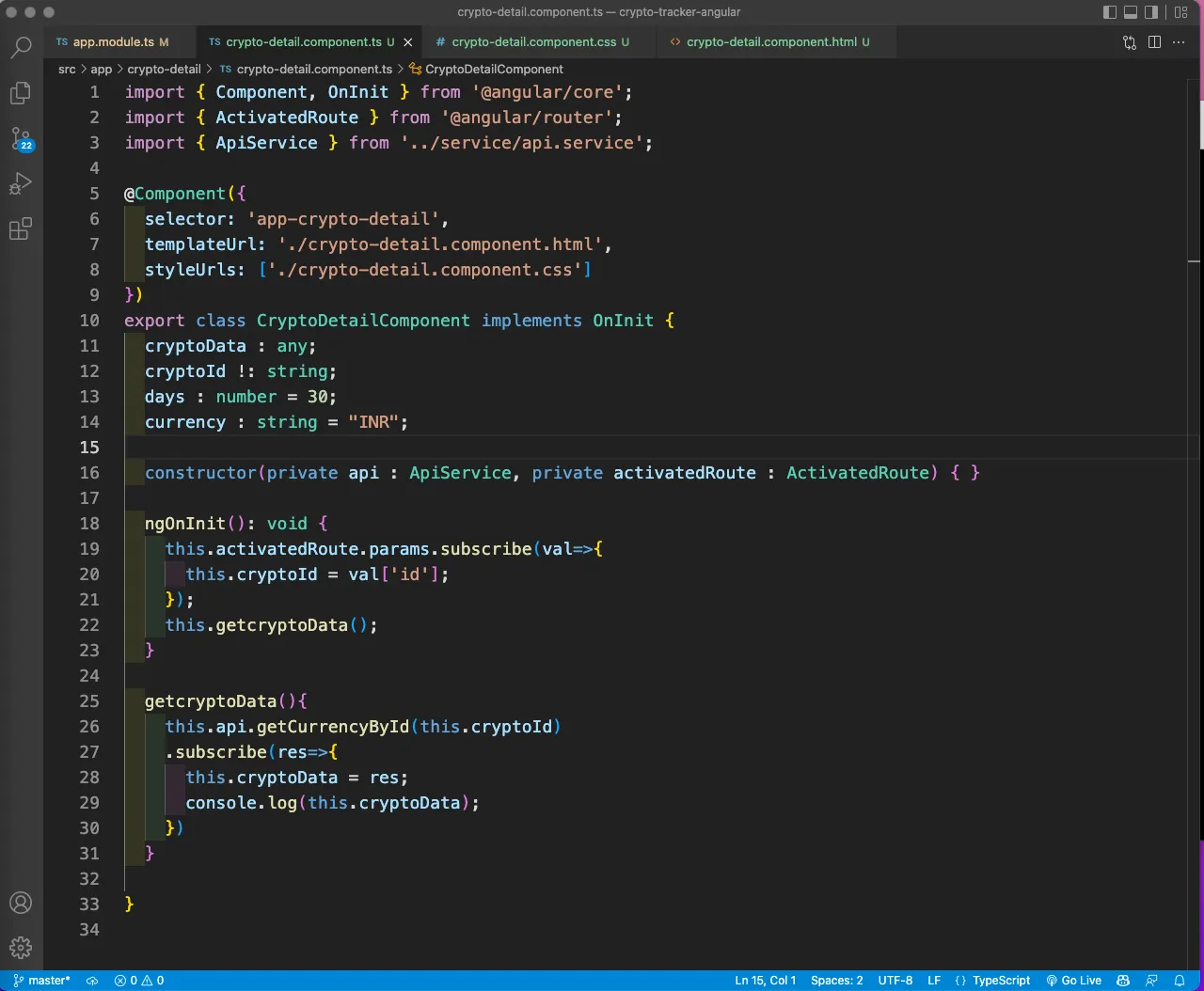Synchronize changes cloud icon in status bar
This screenshot has height=991, width=1204.
pos(92,981)
